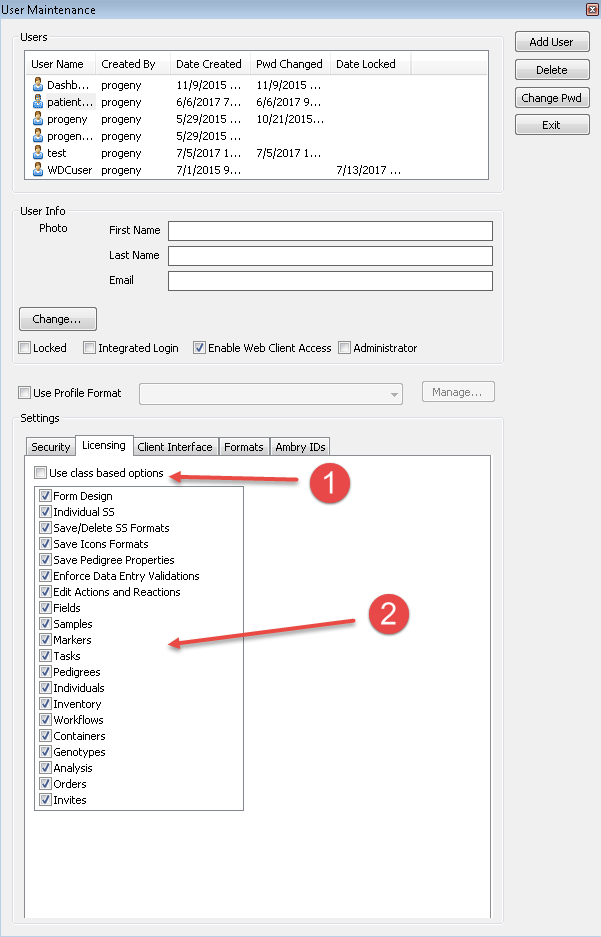
Task: Open the Ambry IDs tab
Action: pyautogui.click(x=299, y=447)
